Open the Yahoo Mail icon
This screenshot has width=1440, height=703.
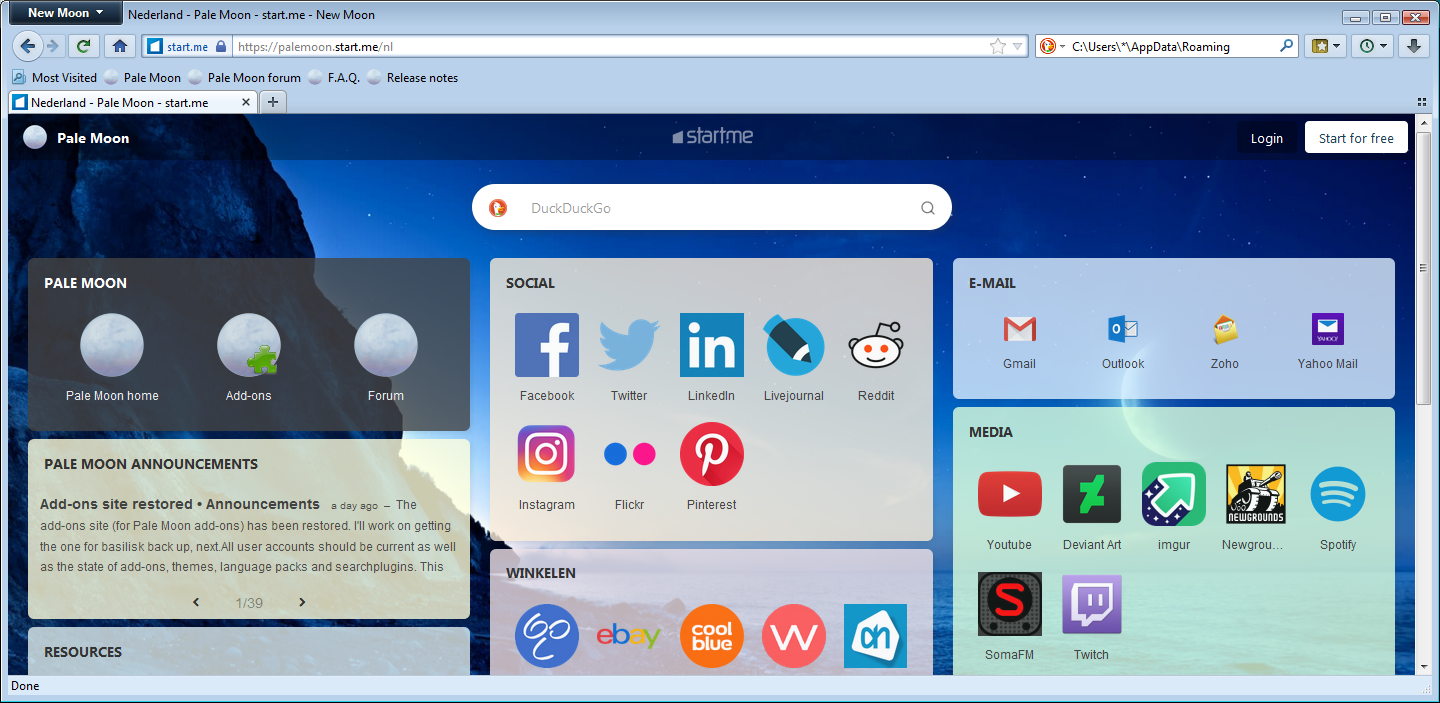[1328, 329]
